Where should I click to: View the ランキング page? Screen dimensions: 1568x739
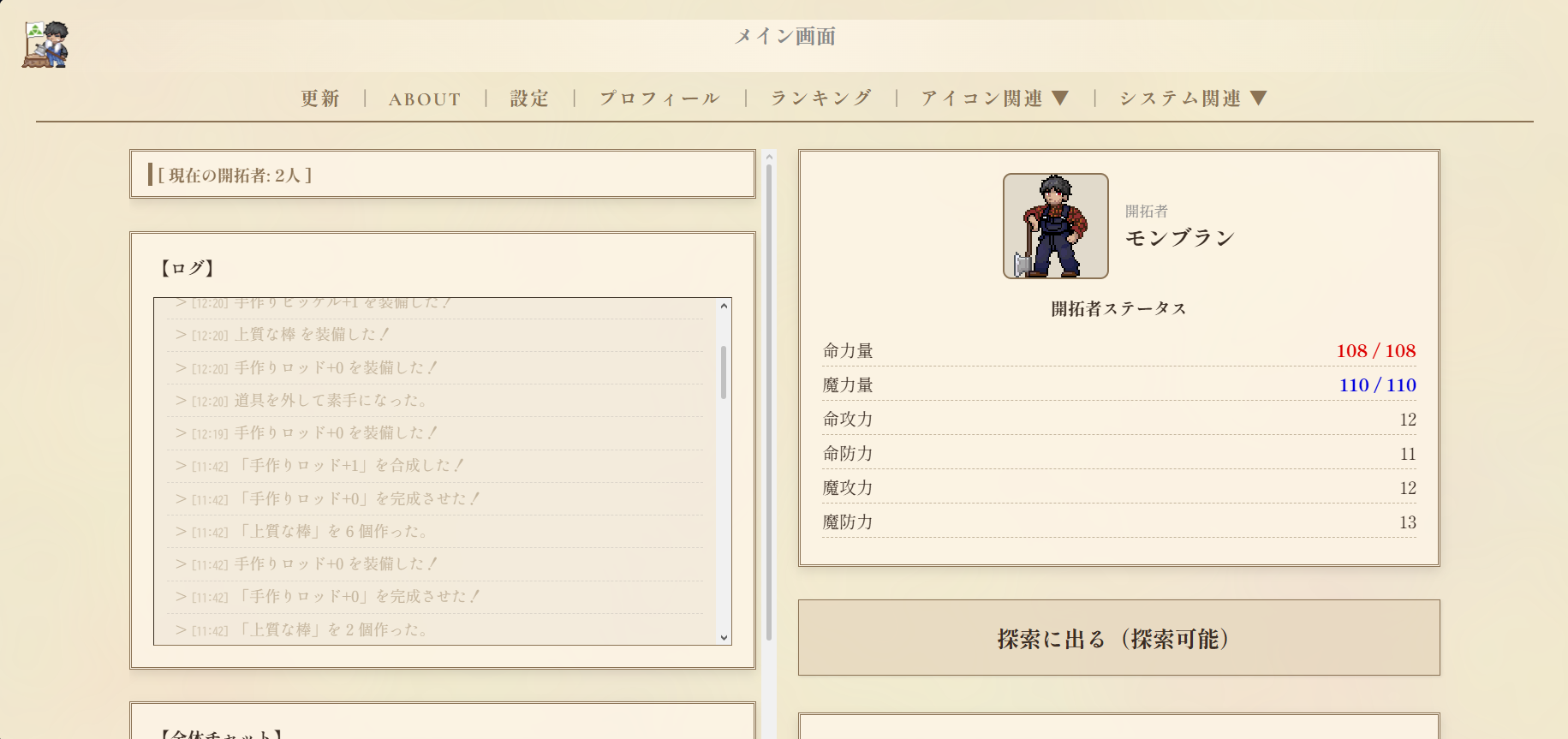click(x=820, y=98)
